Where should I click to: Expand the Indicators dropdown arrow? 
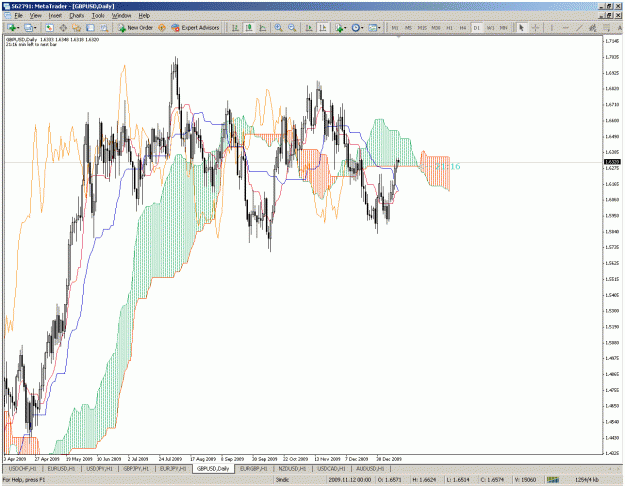coord(345,28)
